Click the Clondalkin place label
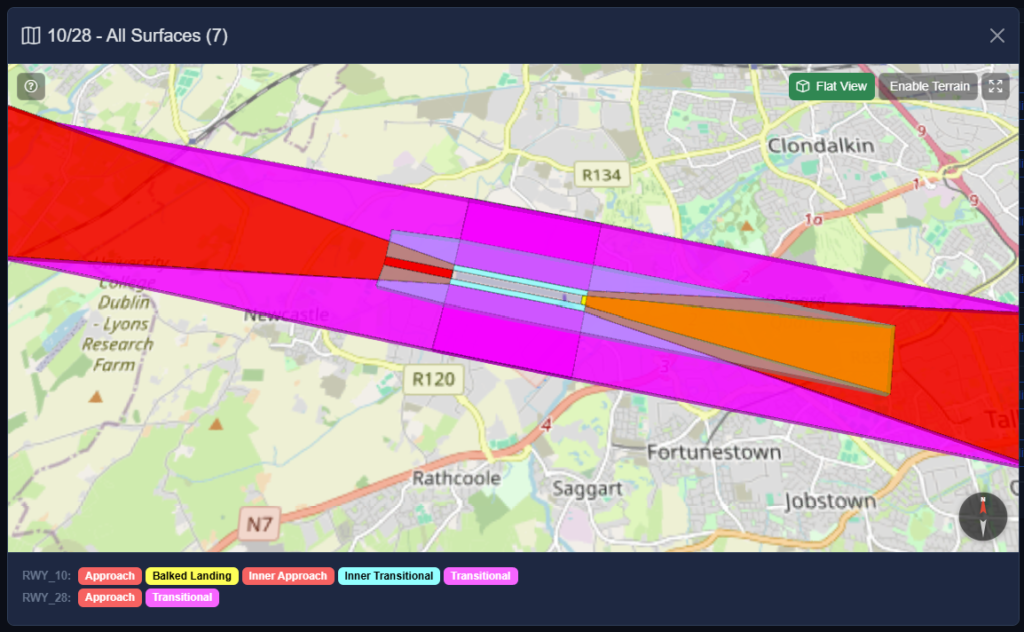 click(x=821, y=146)
